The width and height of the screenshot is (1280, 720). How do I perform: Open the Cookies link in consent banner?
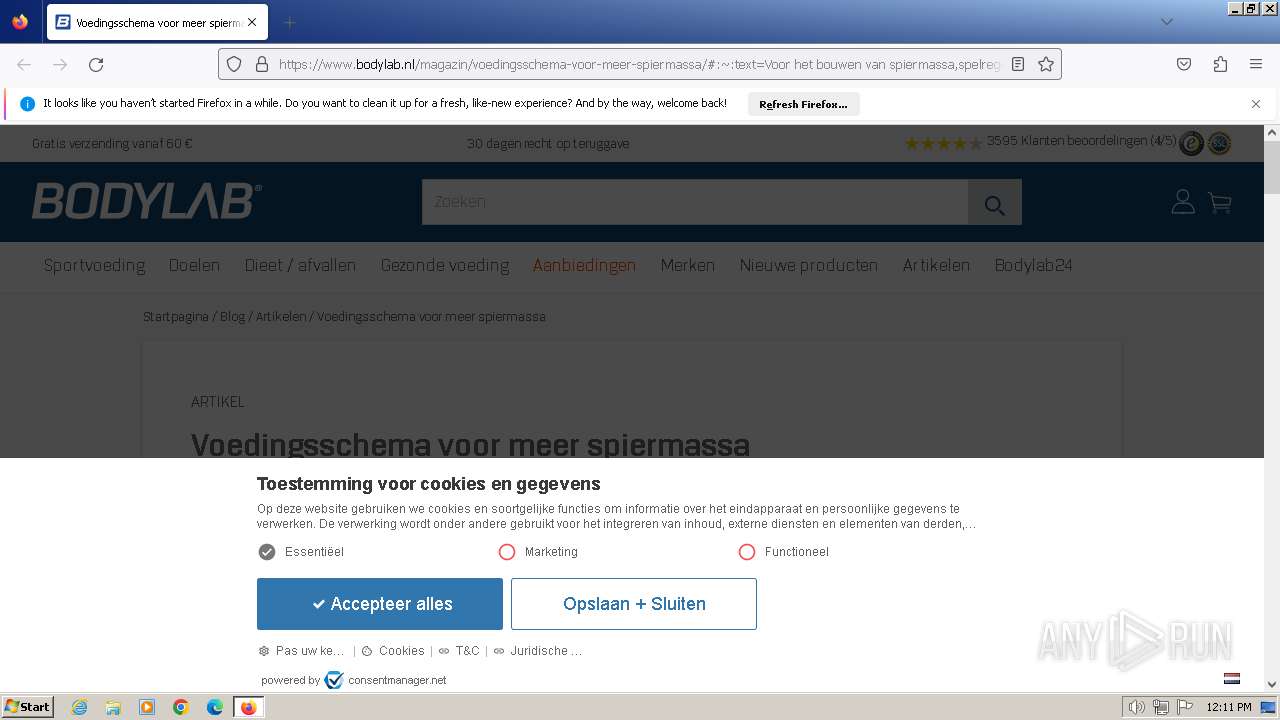point(393,651)
